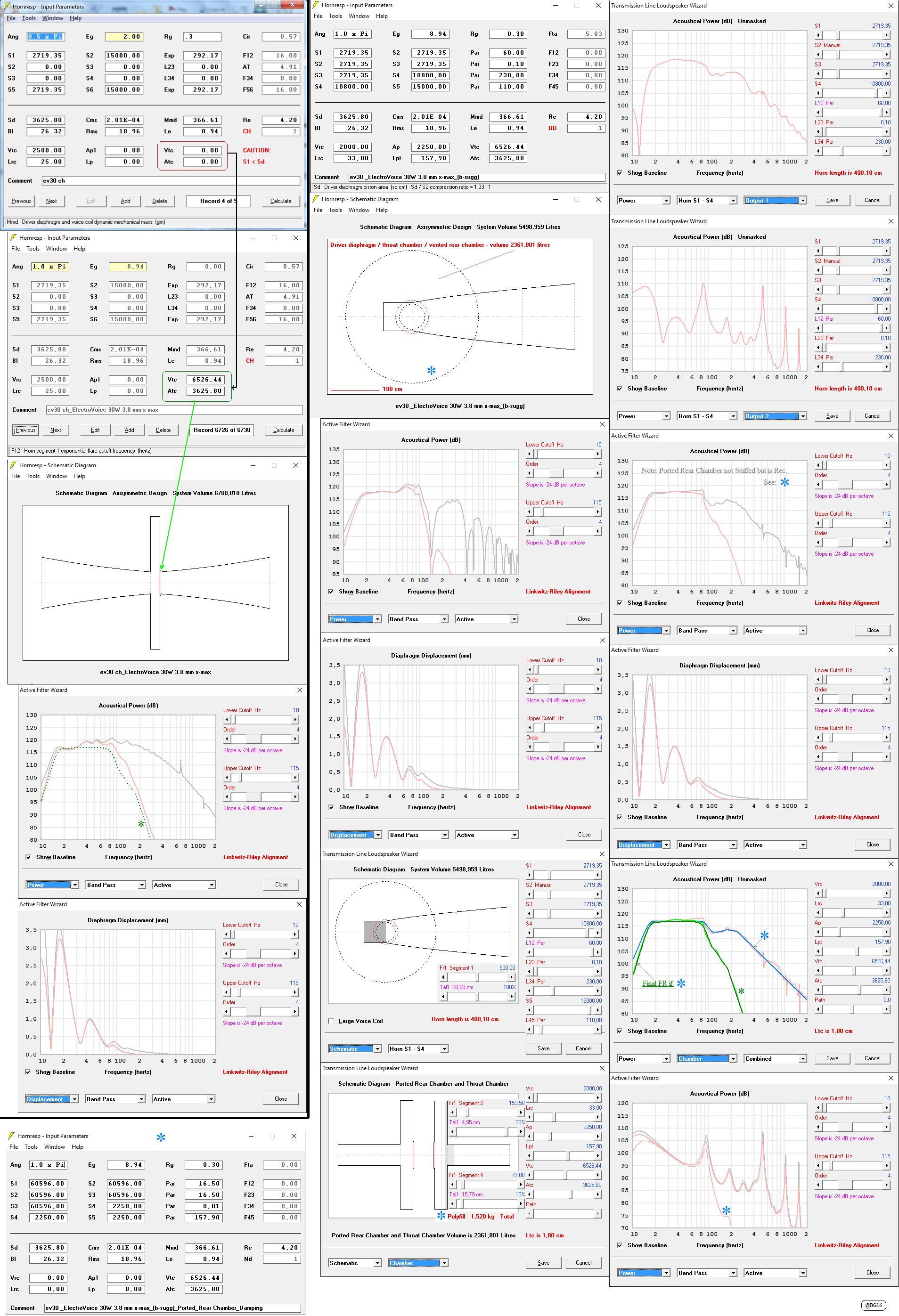Click highlighted Ang field showing 0.5 x Pi
Screen dimensions: 899x1316
(x=45, y=36)
